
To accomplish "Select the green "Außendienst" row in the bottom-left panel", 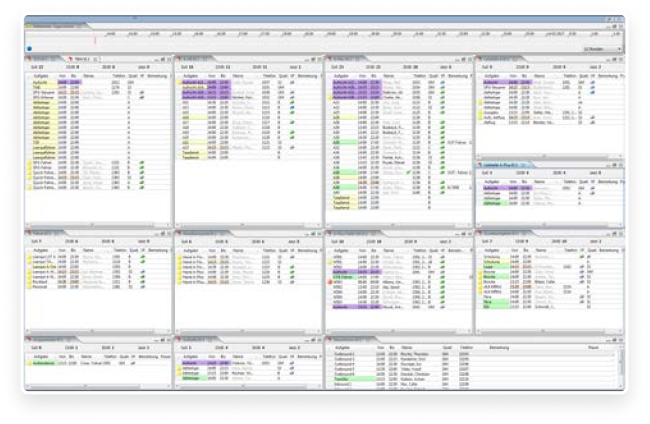I will [x=46, y=363].
